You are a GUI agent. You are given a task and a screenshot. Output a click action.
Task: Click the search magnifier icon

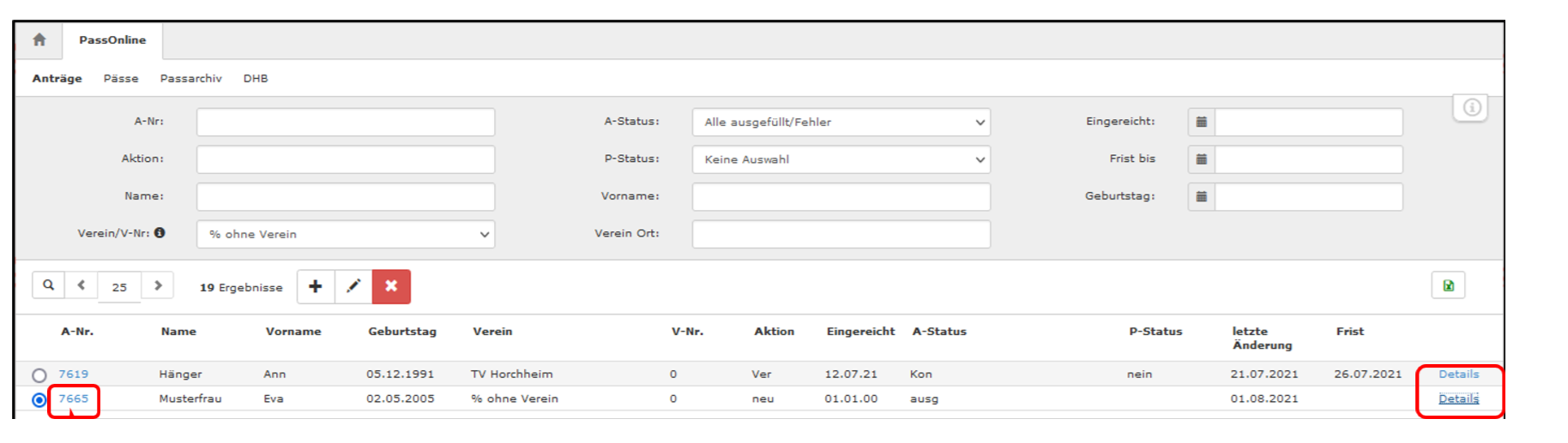click(x=49, y=285)
